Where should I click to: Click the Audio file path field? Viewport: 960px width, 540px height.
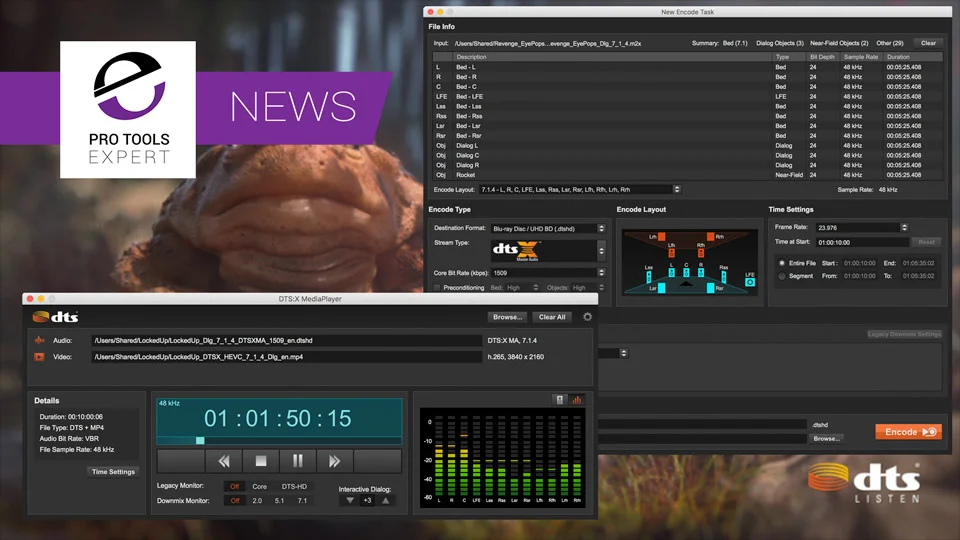pos(287,340)
